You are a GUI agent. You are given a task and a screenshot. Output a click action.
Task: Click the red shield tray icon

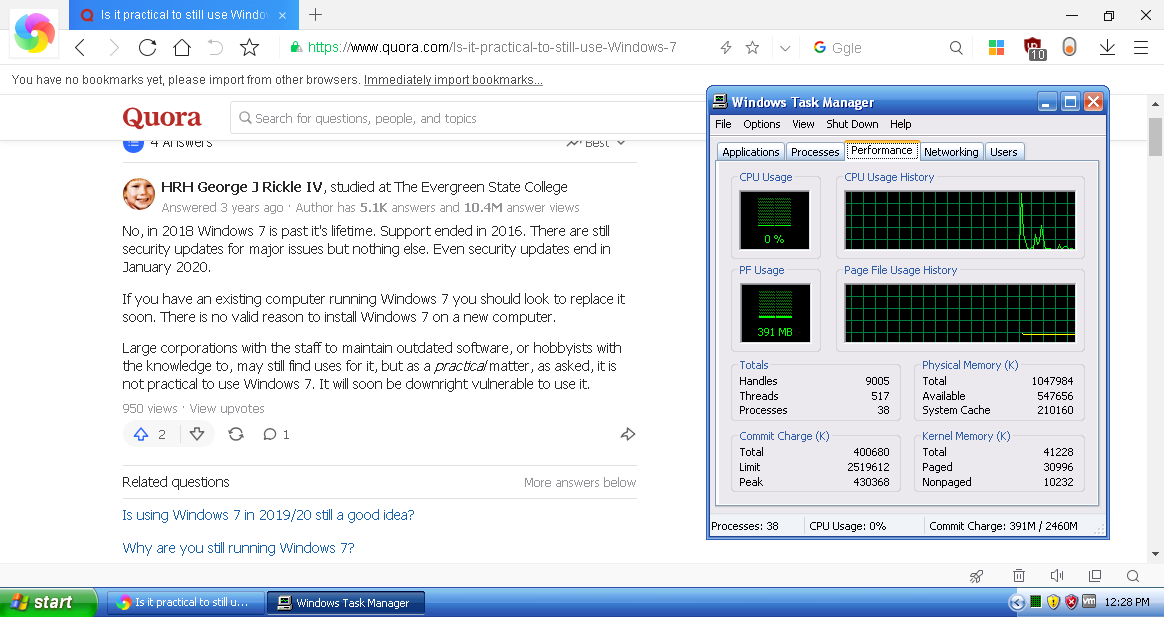pyautogui.click(x=1070, y=602)
